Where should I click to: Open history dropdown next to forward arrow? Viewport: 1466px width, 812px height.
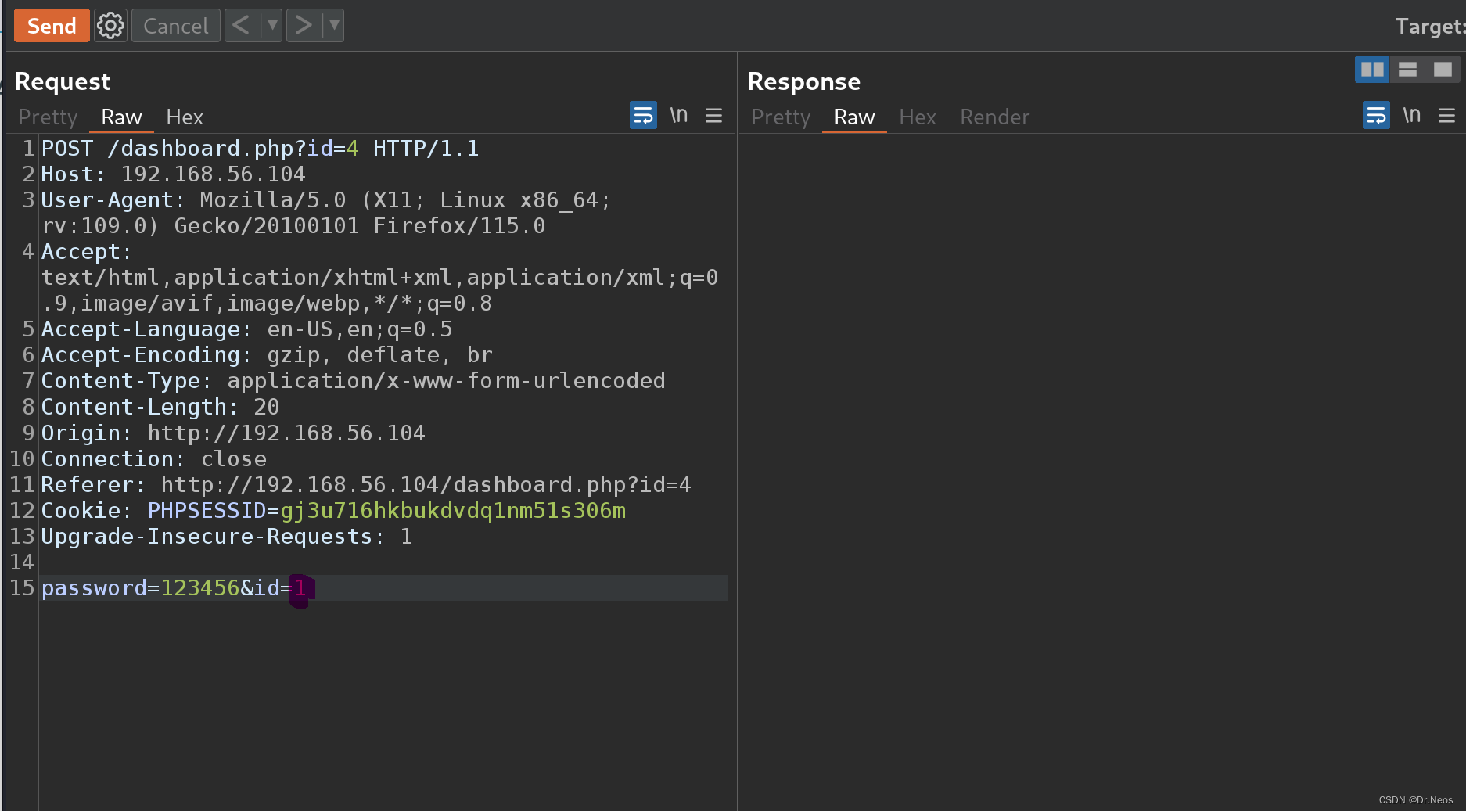(x=334, y=26)
